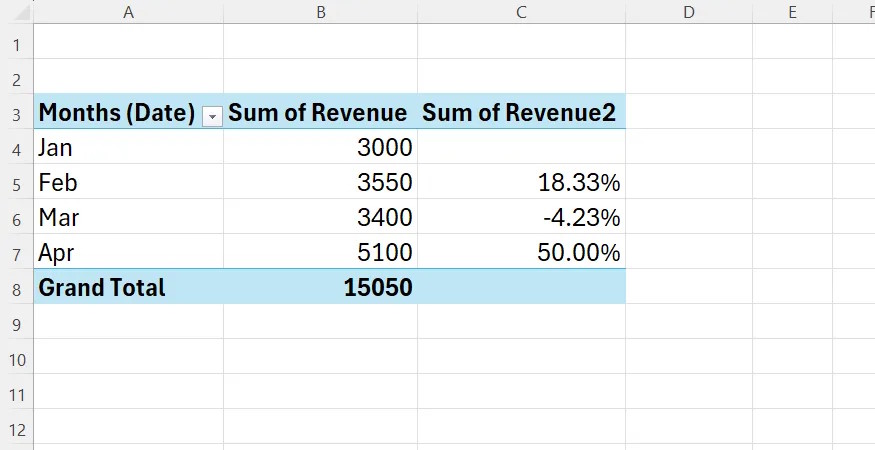Select row 12 header
The height and width of the screenshot is (450, 875).
pyautogui.click(x=17, y=430)
